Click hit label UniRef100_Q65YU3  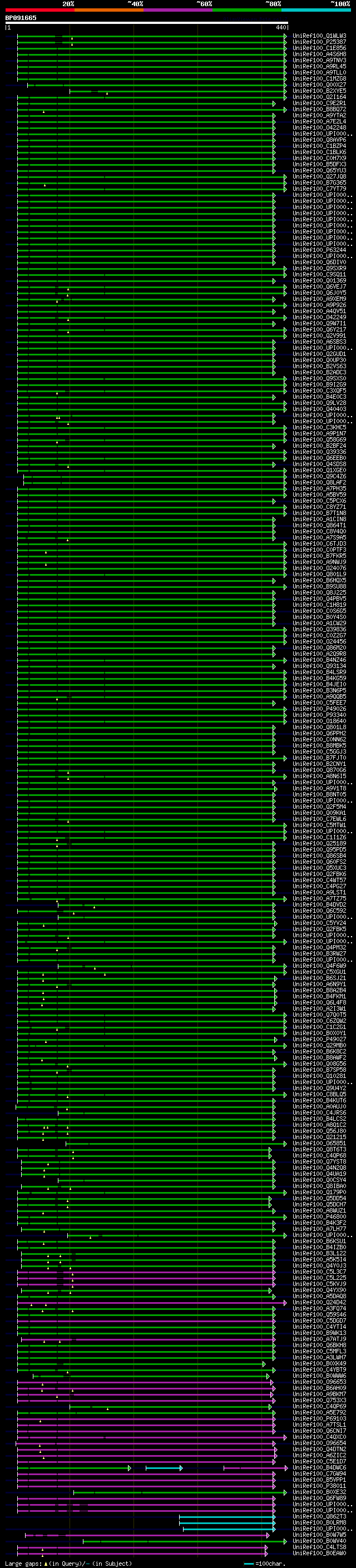pyautogui.click(x=319, y=170)
